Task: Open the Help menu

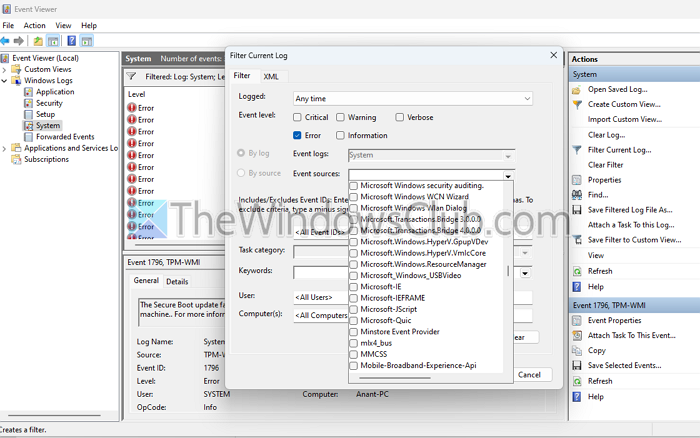Action: [x=89, y=25]
